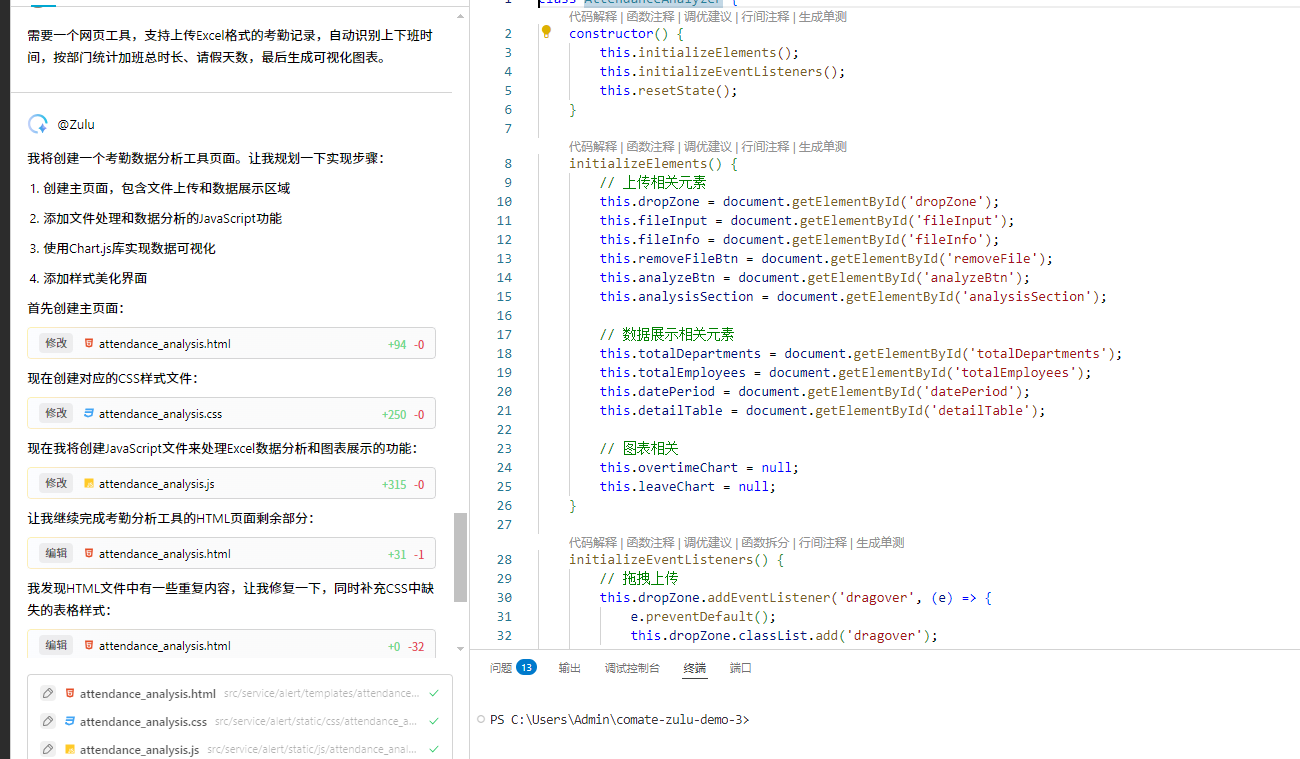
Task: Click 生成单测 above initializeEventListeners
Action: click(880, 543)
